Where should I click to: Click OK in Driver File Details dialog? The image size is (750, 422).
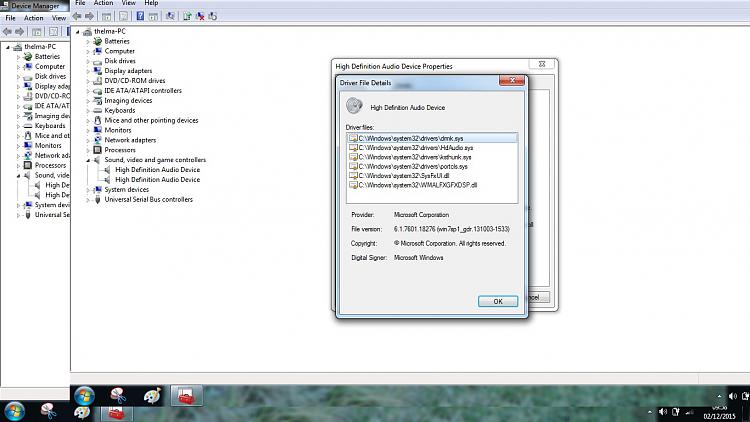pos(498,301)
